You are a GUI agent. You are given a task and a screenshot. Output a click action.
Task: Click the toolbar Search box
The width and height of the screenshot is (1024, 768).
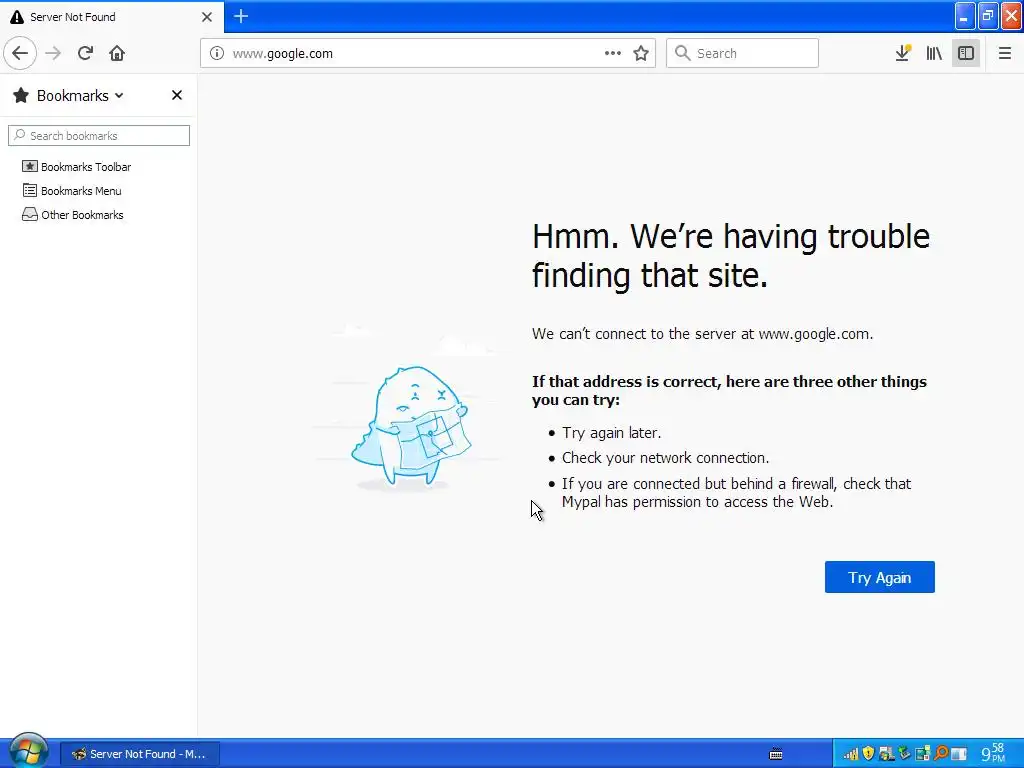click(x=742, y=53)
